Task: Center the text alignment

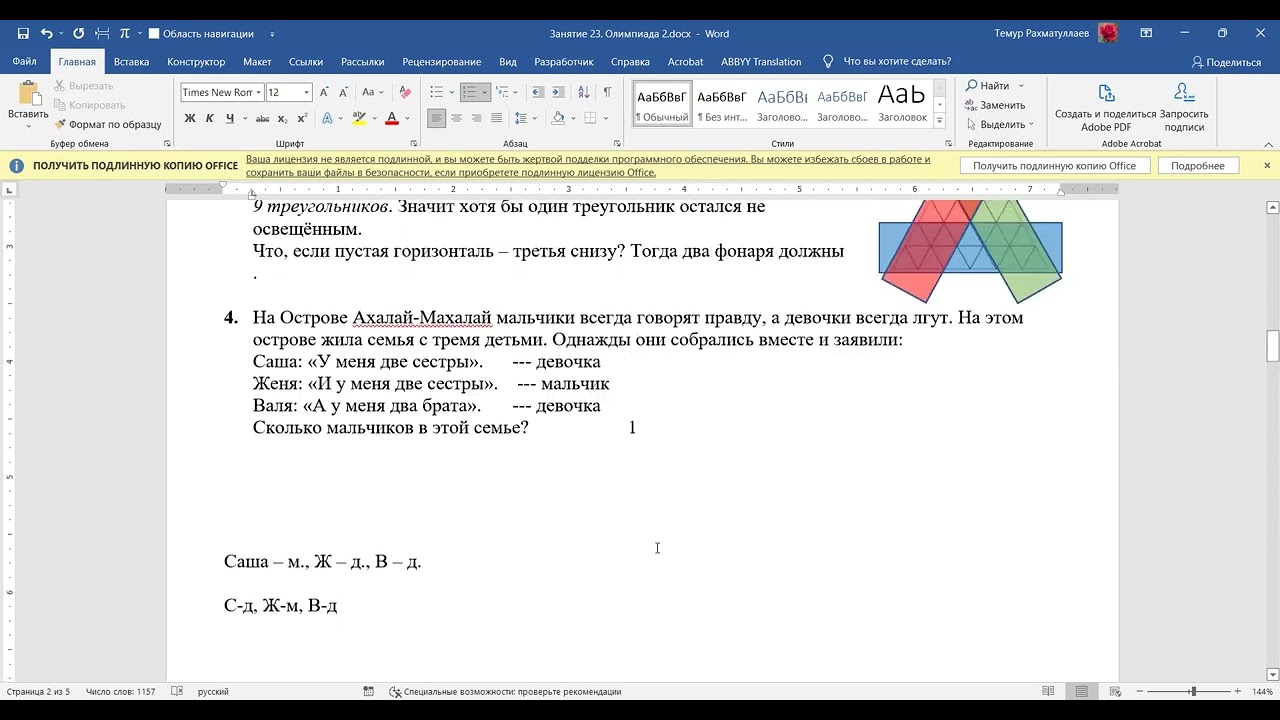Action: tap(457, 118)
